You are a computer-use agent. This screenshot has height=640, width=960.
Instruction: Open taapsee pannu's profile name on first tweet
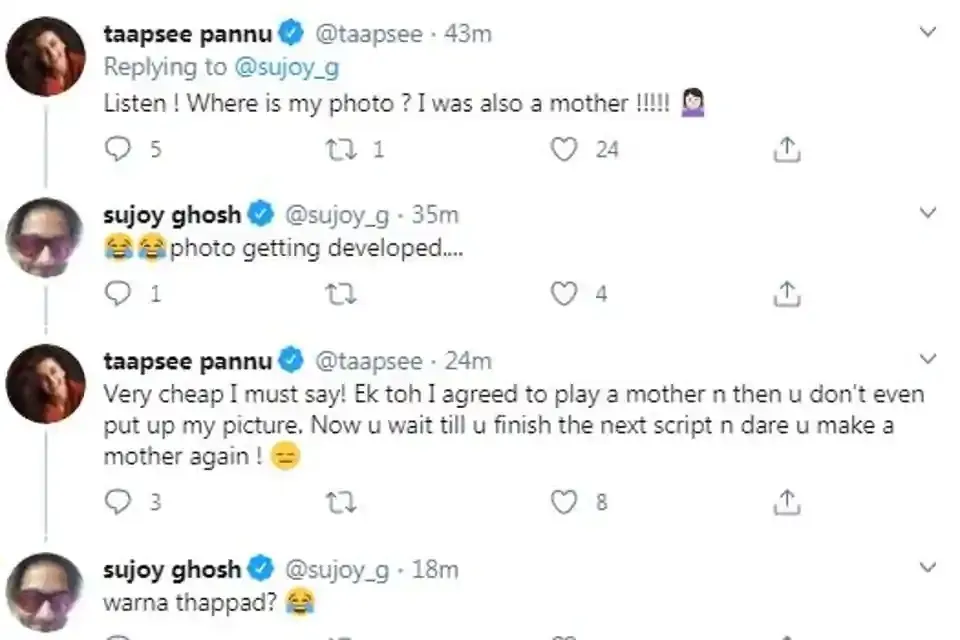[188, 34]
